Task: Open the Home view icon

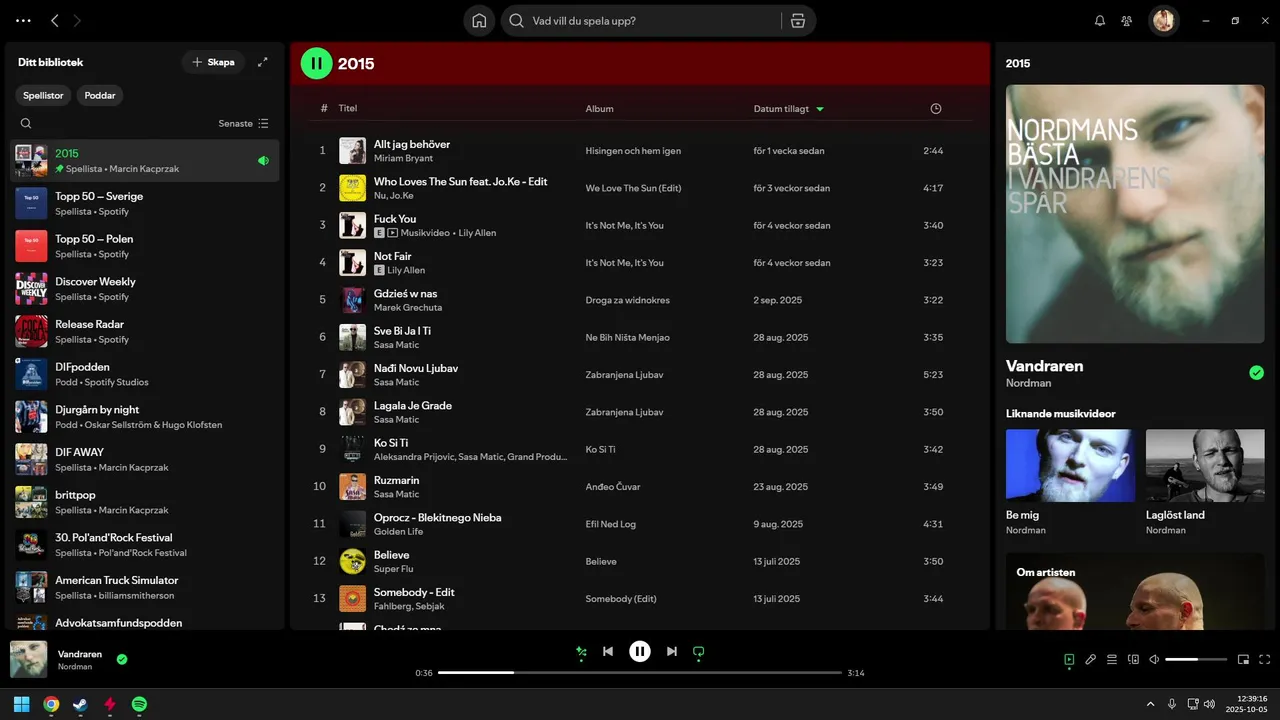Action: click(x=479, y=20)
